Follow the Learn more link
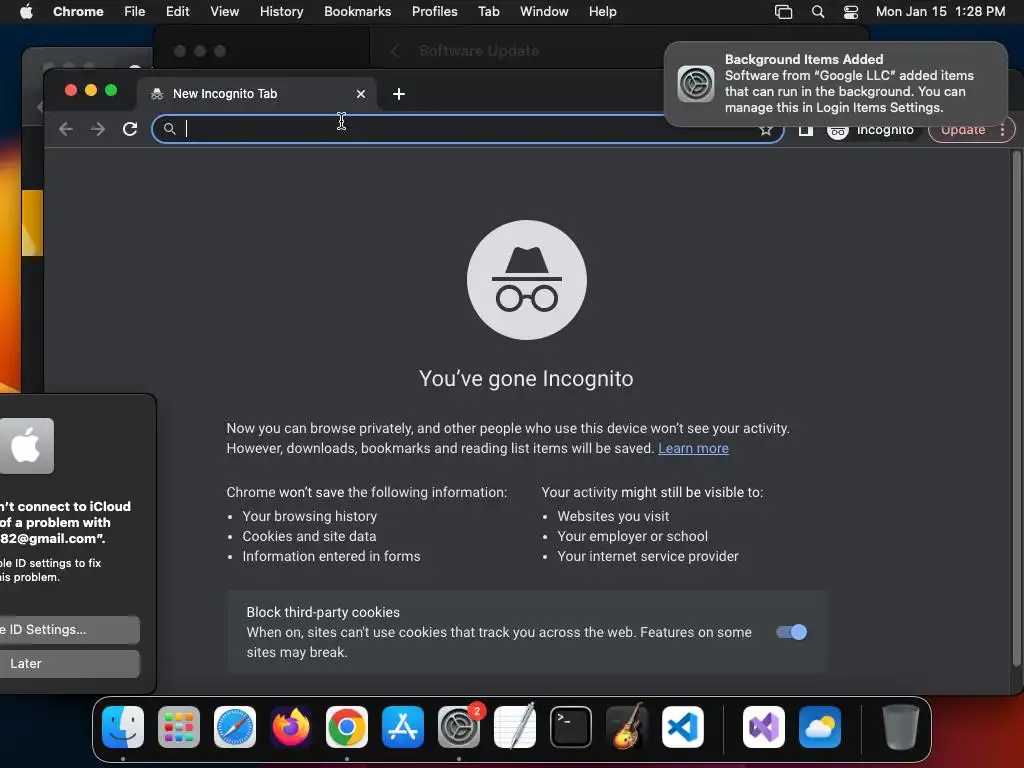Screen dimensions: 1024x768 pyautogui.click(x=693, y=449)
